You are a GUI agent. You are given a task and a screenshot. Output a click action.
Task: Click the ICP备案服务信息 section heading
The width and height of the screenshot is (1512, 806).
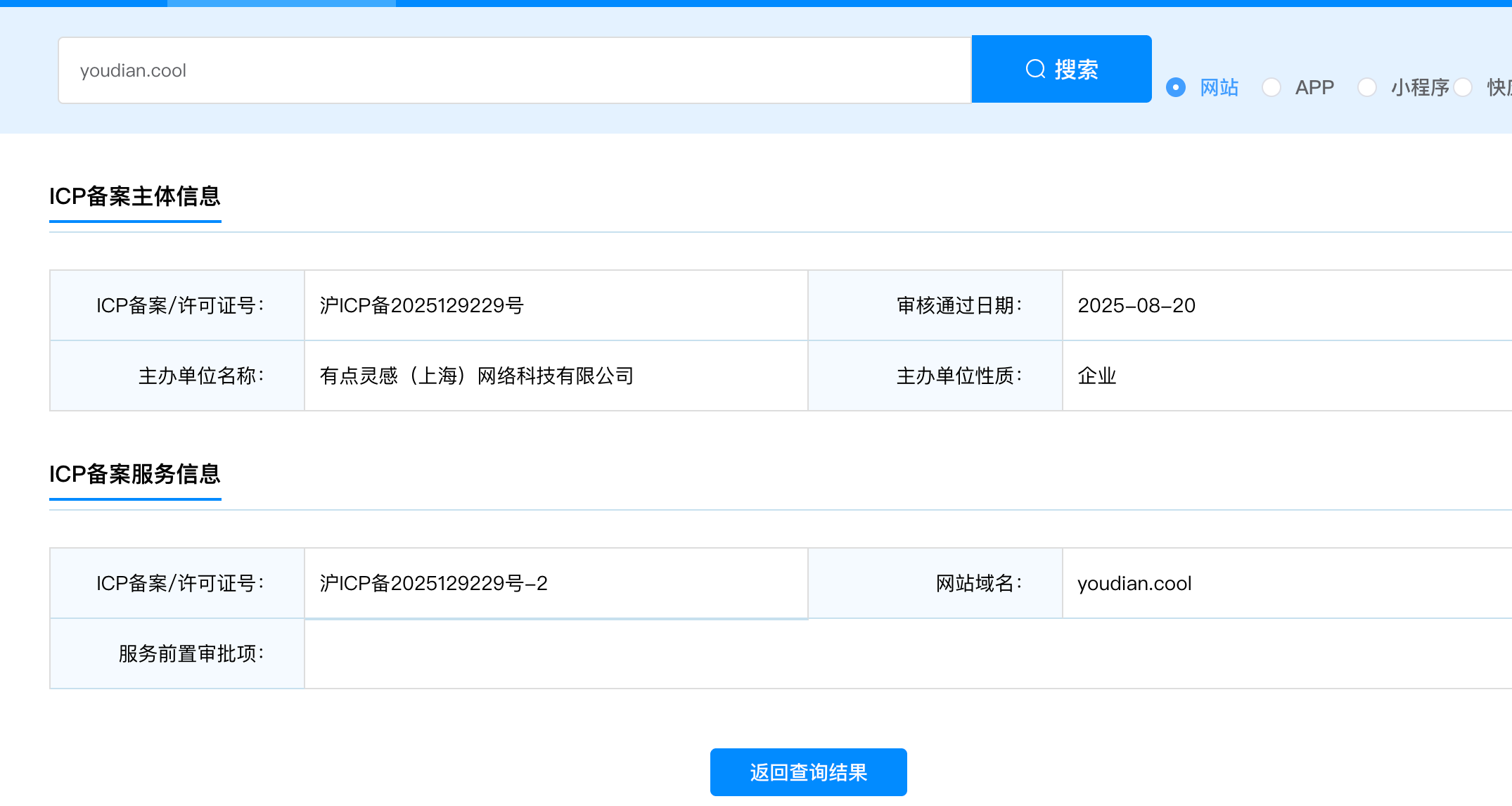point(135,474)
